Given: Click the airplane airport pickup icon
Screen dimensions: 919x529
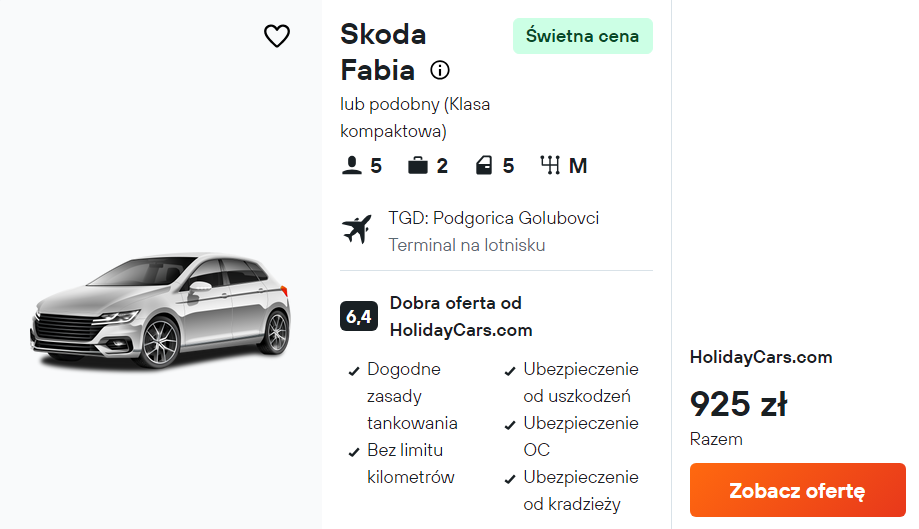Looking at the screenshot, I should (356, 230).
